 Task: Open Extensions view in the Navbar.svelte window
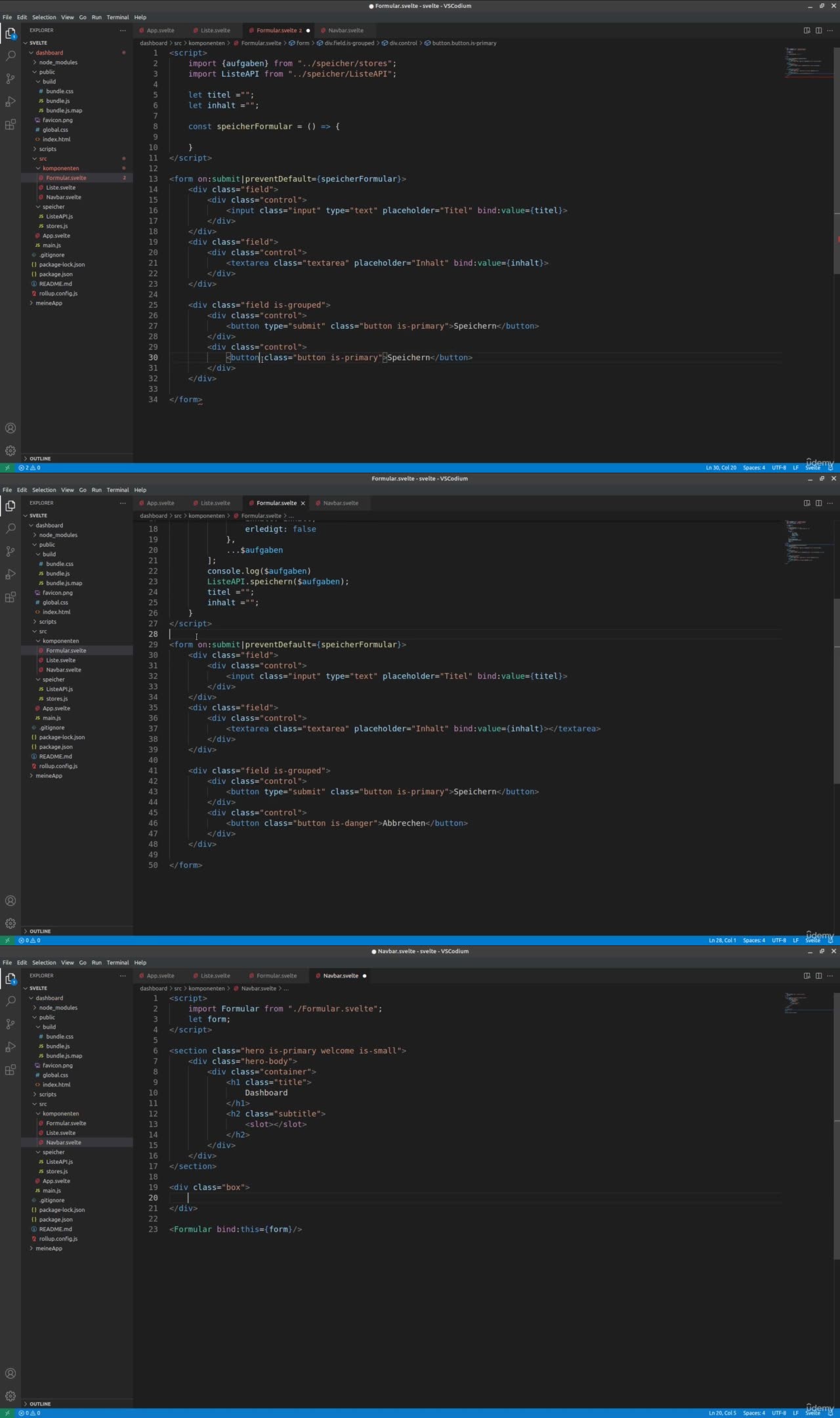10,1070
